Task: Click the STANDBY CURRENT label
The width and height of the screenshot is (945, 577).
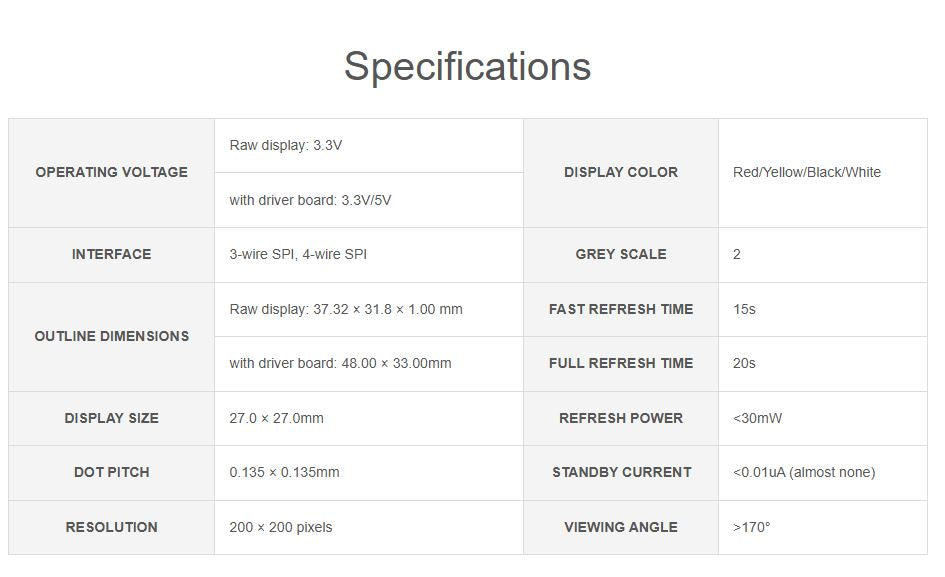Action: (x=621, y=472)
